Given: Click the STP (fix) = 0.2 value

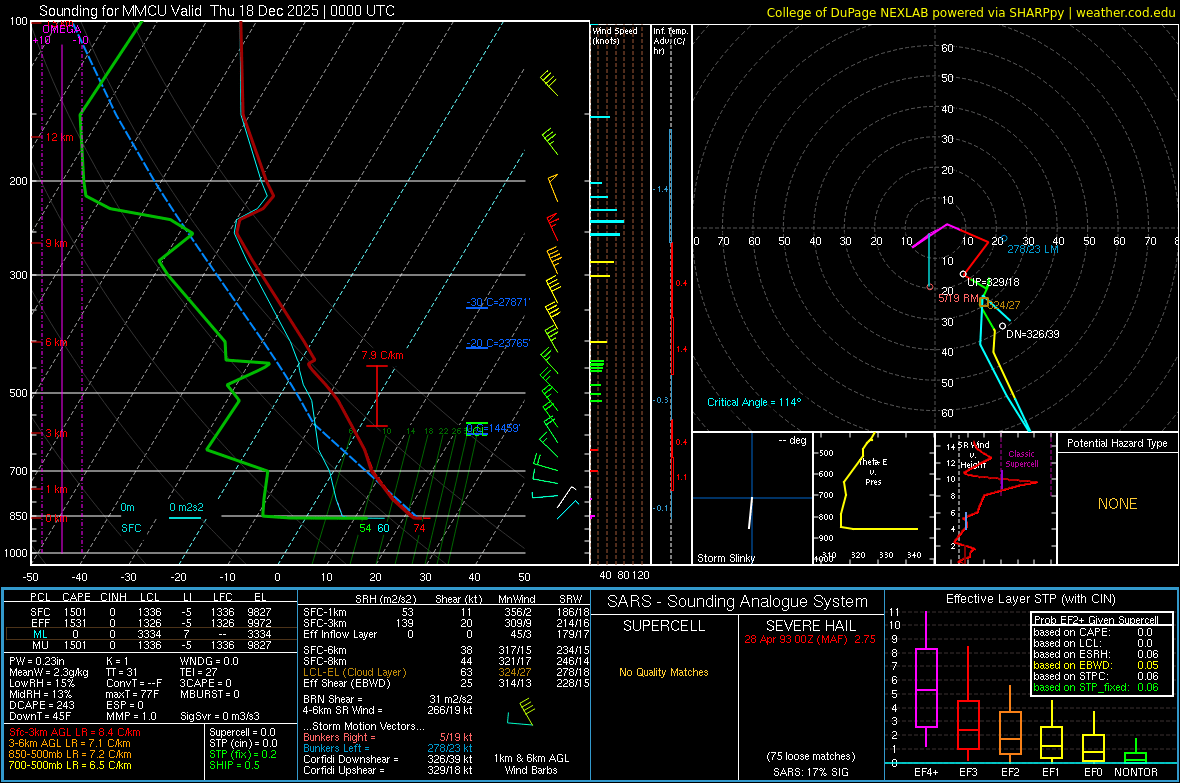Looking at the screenshot, I should coord(243,754).
